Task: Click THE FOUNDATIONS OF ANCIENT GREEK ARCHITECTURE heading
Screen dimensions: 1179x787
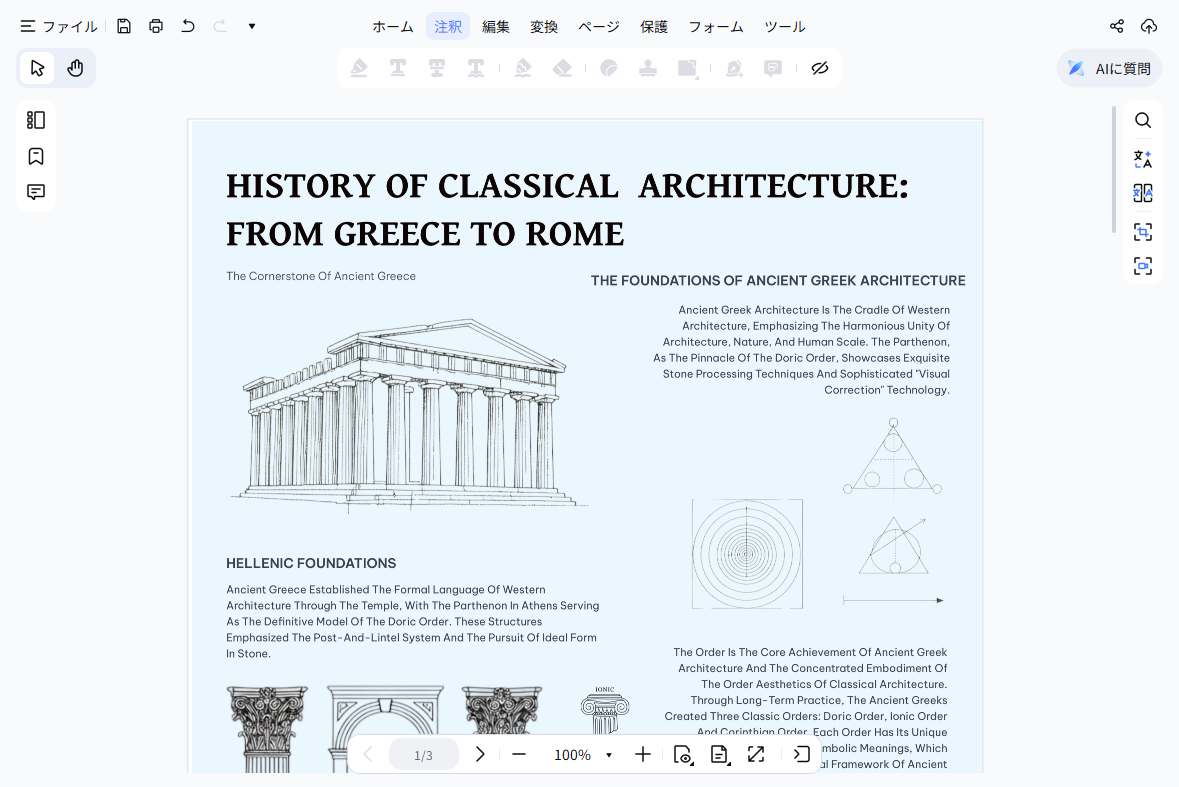Action: 778,280
